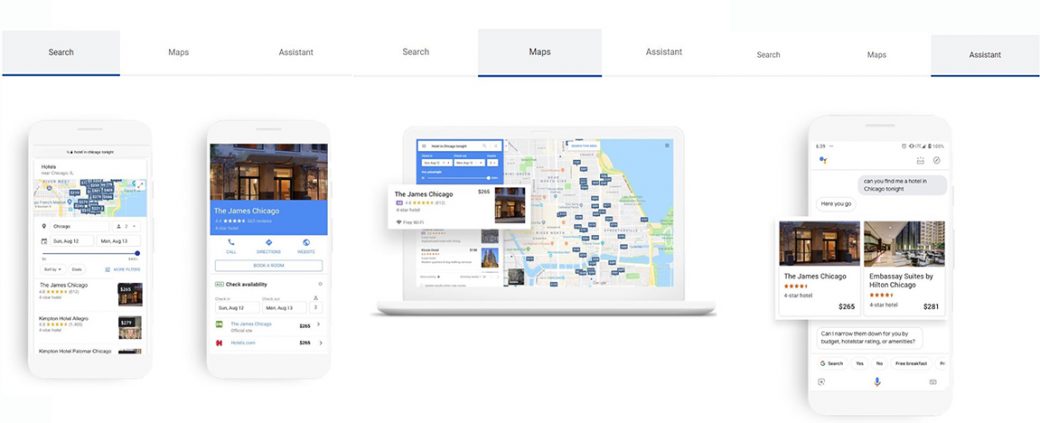Open the check-out date dropdown in the laptop Maps panel
This screenshot has height=423, width=1040.
[470, 162]
